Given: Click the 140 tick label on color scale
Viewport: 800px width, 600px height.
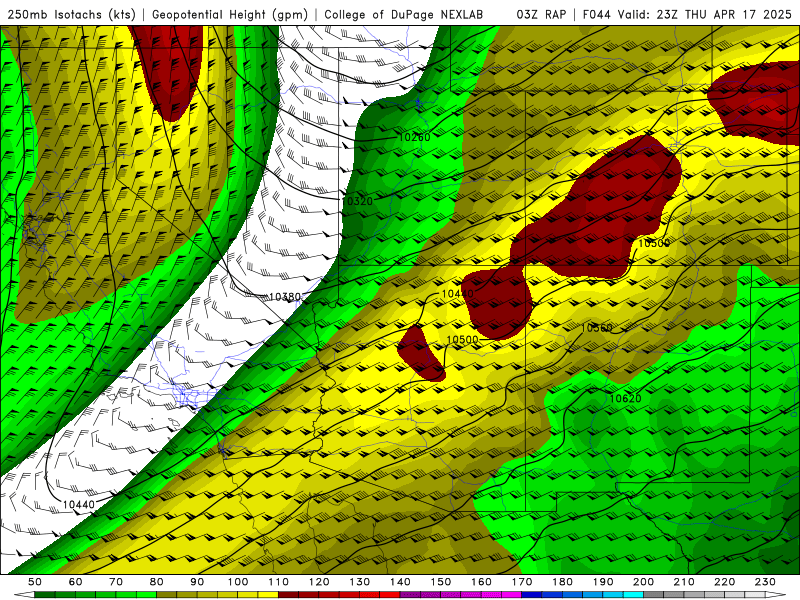Looking at the screenshot, I should pyautogui.click(x=400, y=582).
